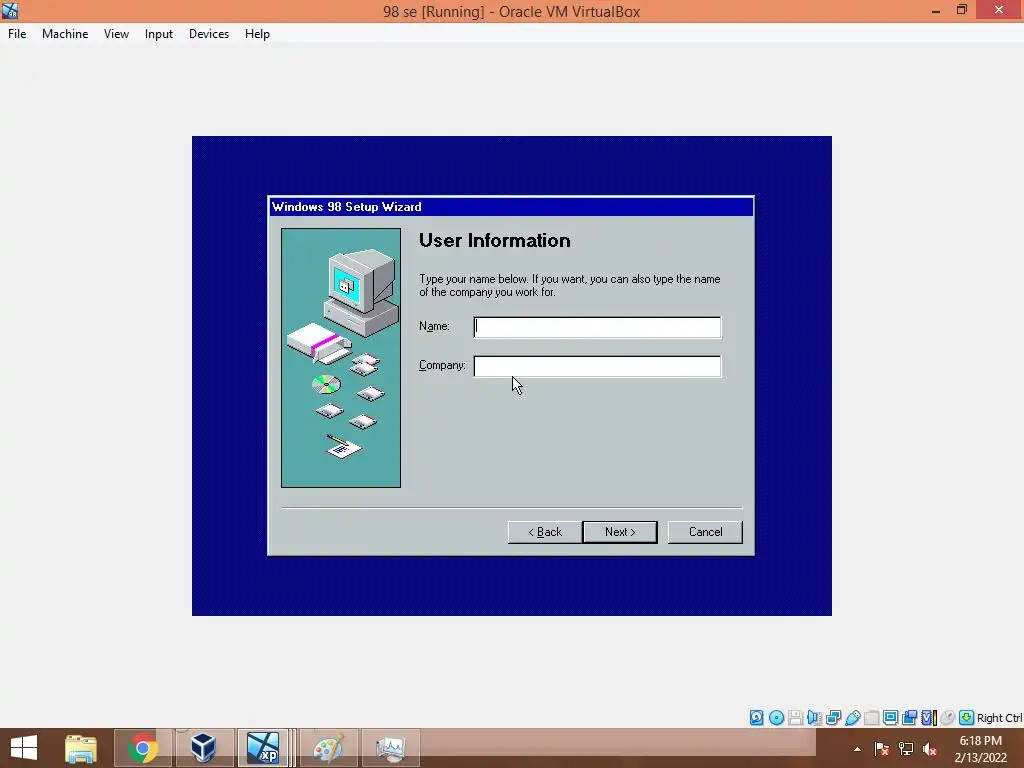
Task: Click the floppy disk status icon
Action: (795, 718)
